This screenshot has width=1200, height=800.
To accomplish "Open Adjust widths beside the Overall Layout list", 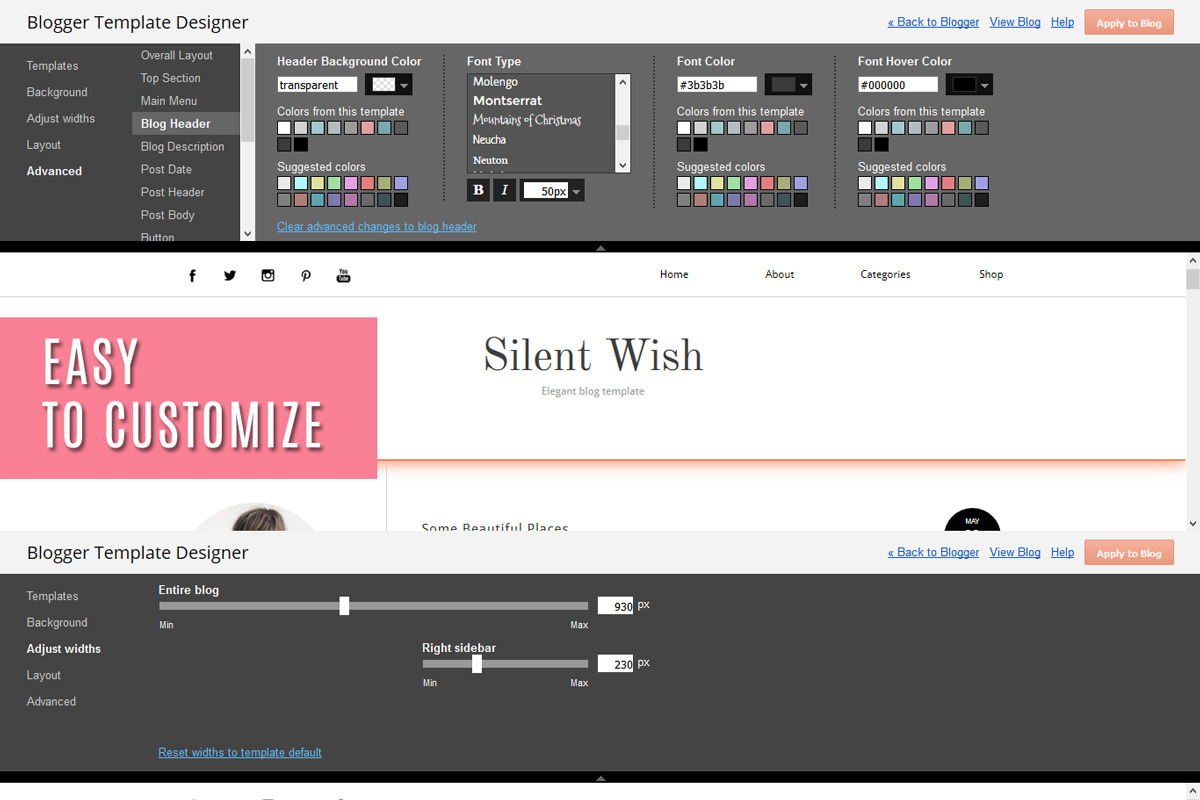I will pyautogui.click(x=61, y=118).
